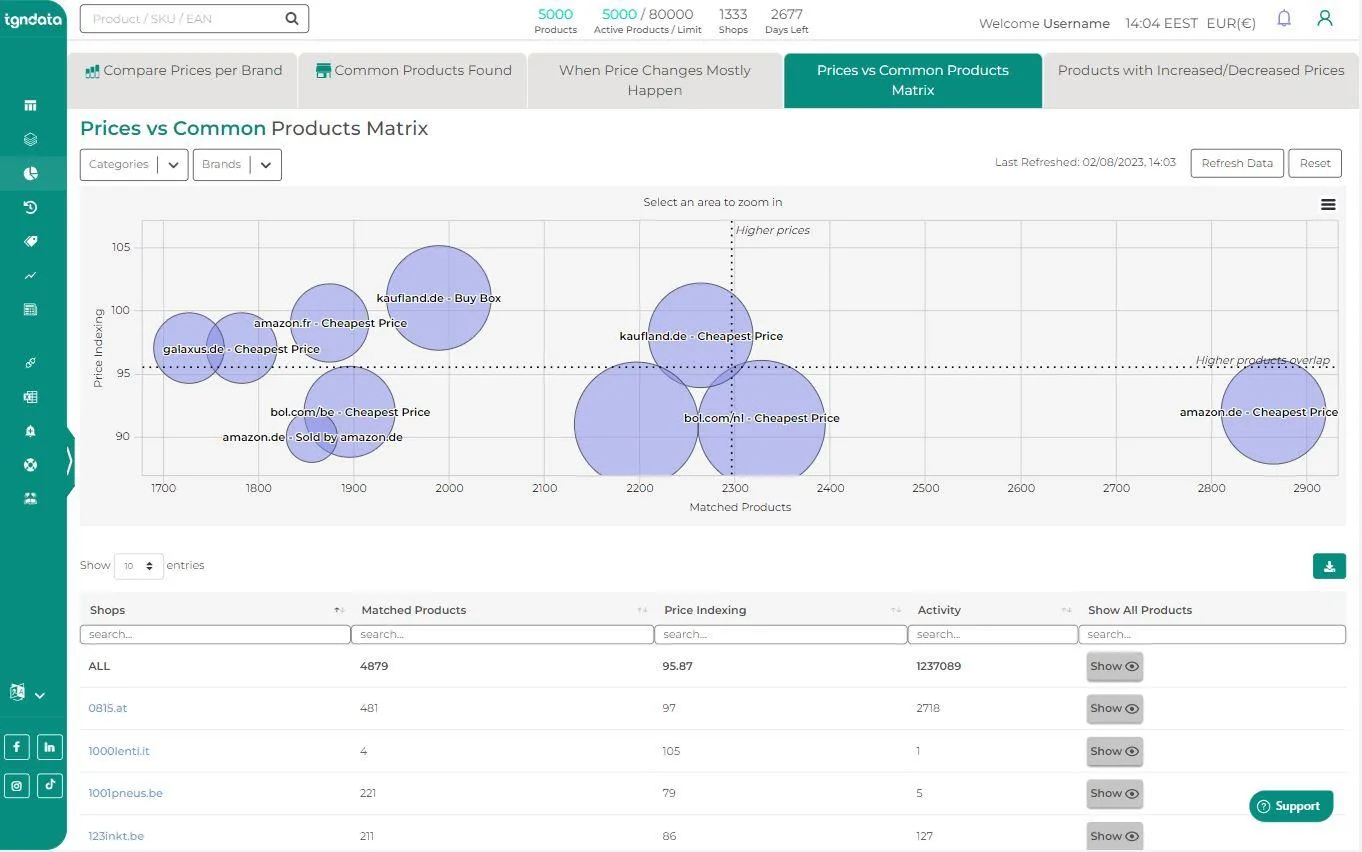Viewport: 1362px width, 852px height.
Task: Open the trend line chart sidebar icon
Action: coord(30,275)
